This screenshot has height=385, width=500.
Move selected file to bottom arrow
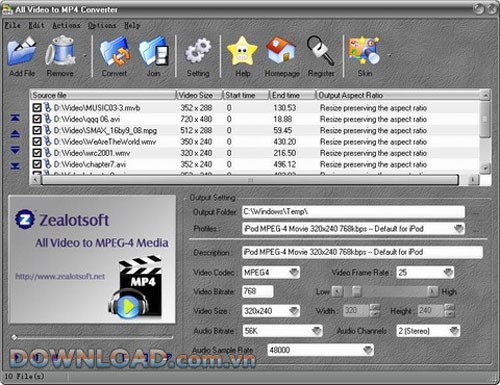coord(15,166)
